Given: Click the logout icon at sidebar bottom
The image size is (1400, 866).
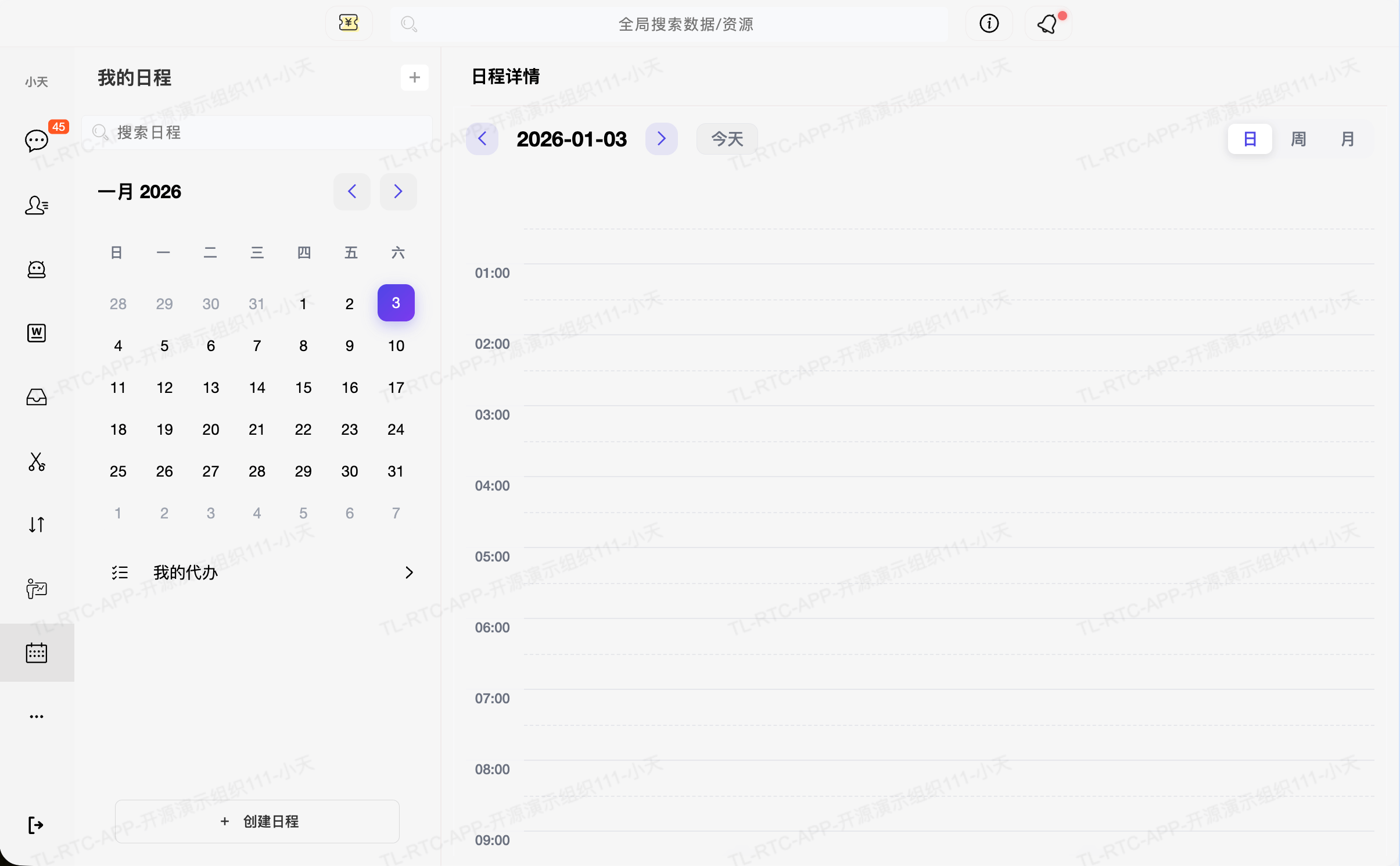Looking at the screenshot, I should pos(36,825).
